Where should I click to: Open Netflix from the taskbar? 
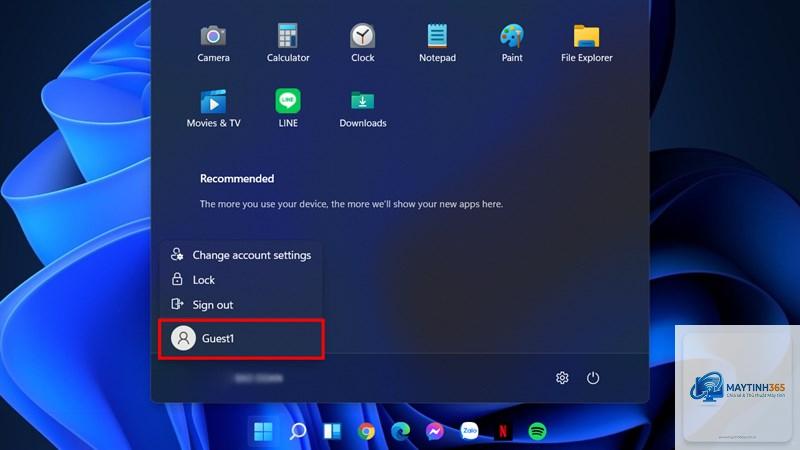(x=503, y=431)
